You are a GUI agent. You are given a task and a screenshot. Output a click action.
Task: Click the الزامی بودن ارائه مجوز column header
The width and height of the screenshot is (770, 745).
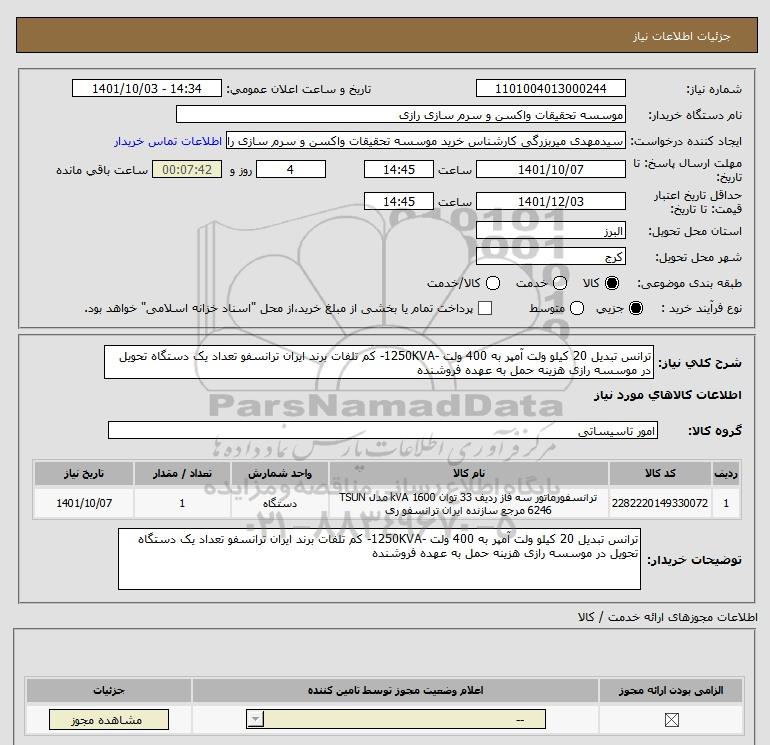click(x=671, y=690)
